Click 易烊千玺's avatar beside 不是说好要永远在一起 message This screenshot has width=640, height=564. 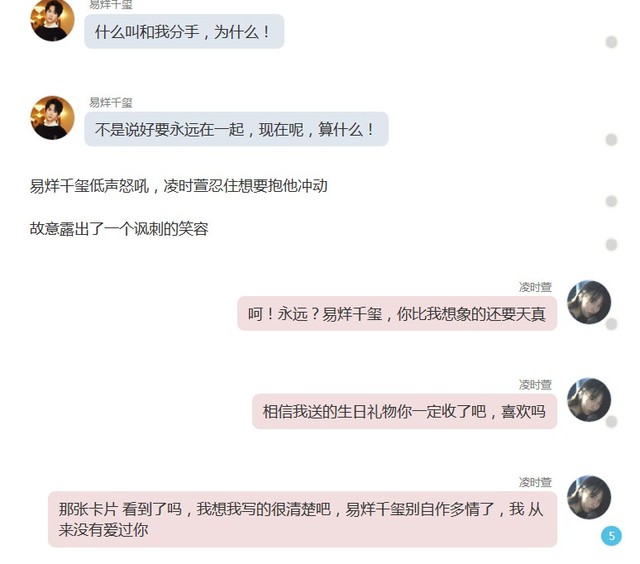(53, 118)
